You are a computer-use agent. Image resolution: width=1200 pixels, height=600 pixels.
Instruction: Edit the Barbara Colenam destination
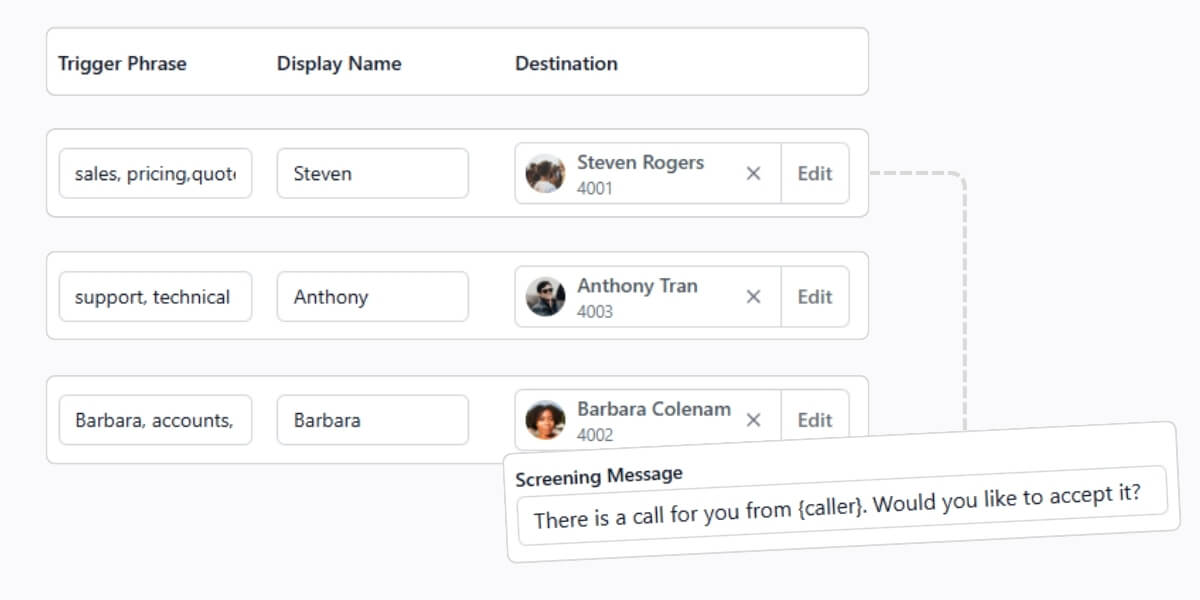tap(815, 420)
